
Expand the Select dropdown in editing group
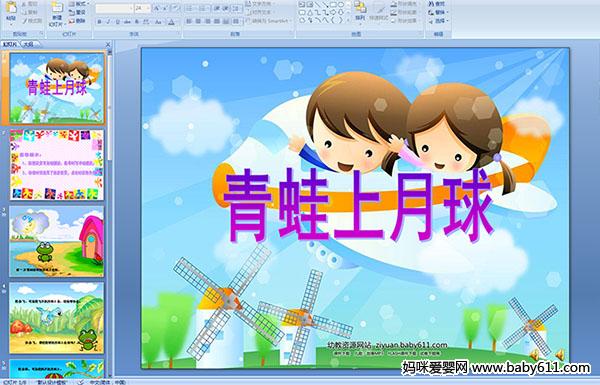point(438,21)
